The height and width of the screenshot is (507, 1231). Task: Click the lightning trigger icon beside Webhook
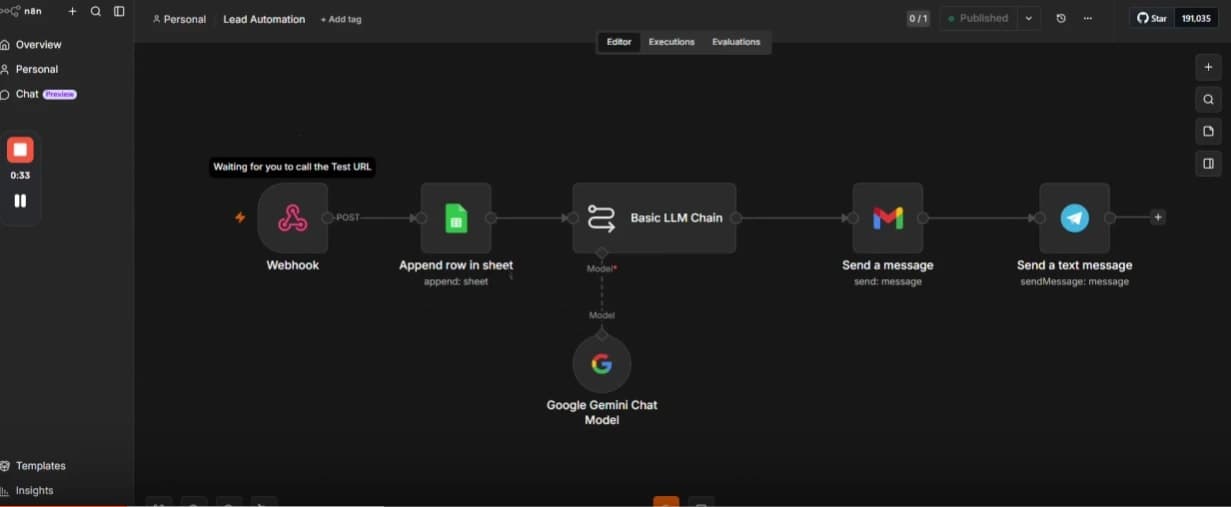point(240,217)
